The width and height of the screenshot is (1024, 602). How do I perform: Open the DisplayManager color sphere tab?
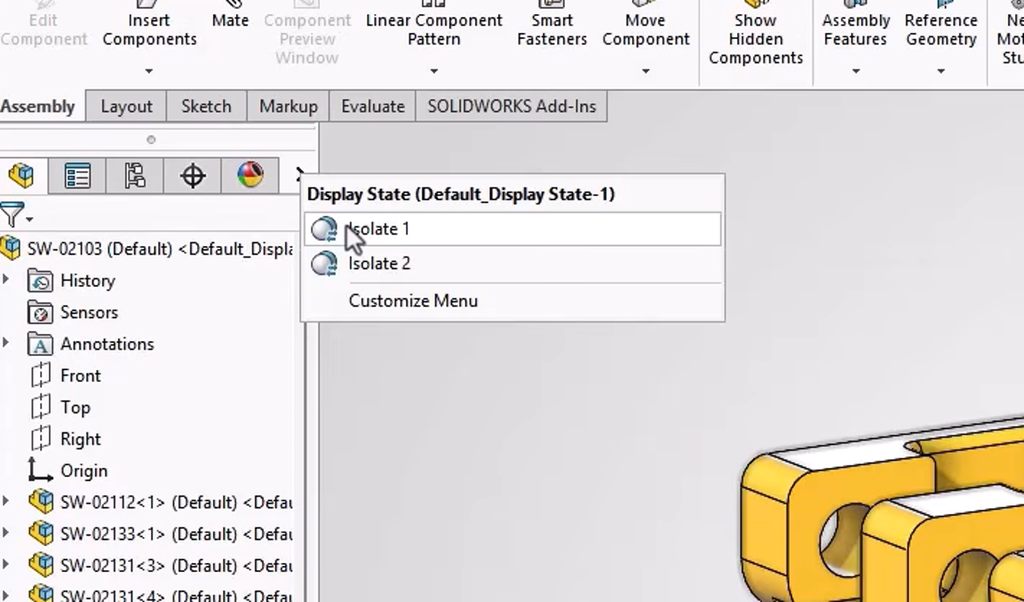(x=250, y=175)
